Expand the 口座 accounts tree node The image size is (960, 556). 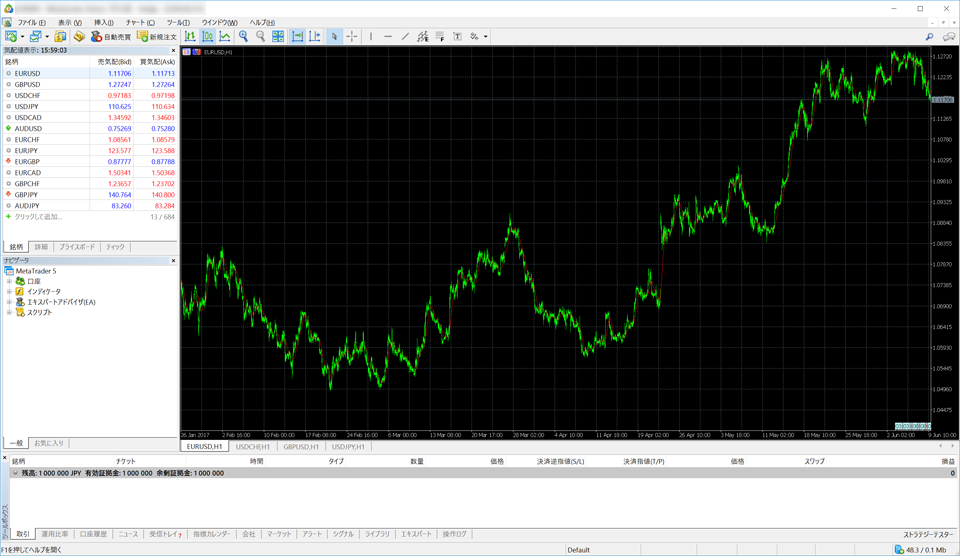coord(9,281)
